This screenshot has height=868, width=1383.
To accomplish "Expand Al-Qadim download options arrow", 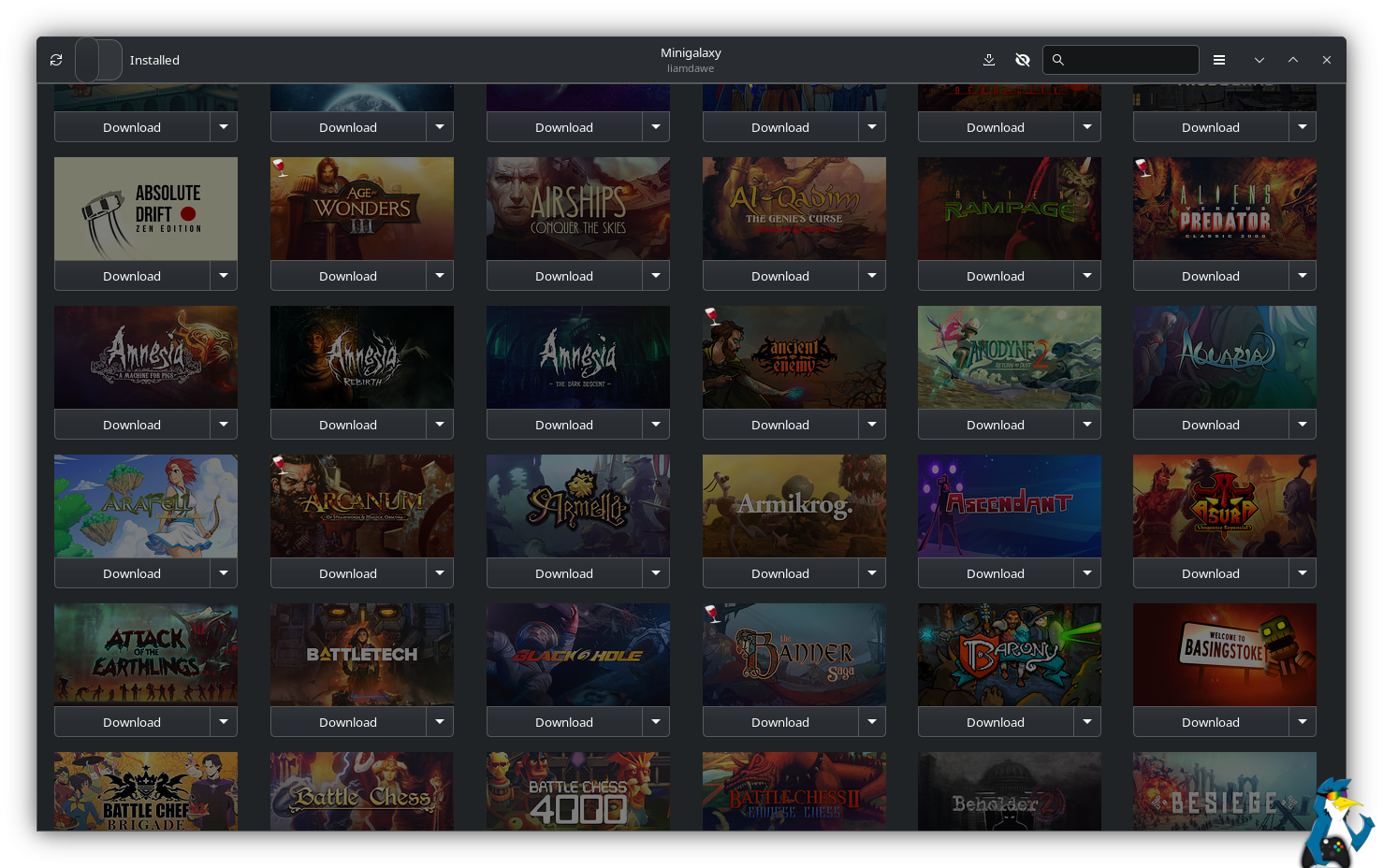I will [872, 276].
